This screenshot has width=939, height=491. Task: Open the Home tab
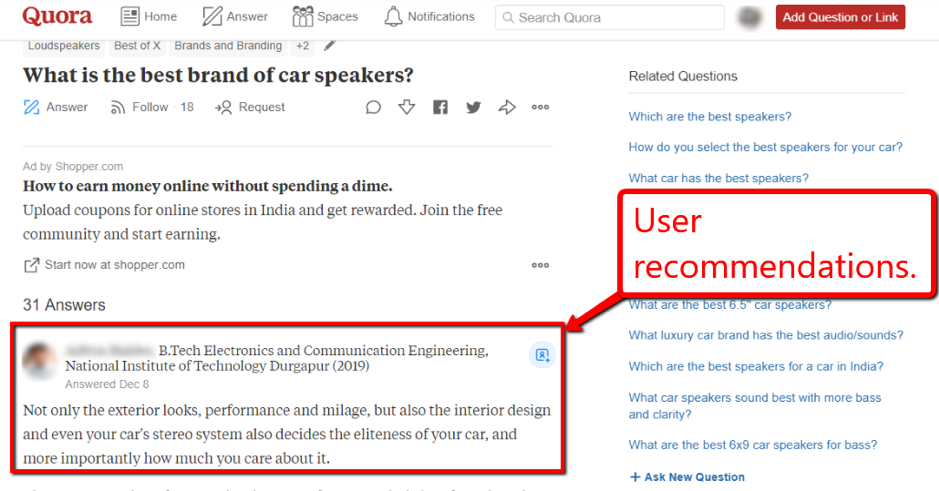[x=148, y=17]
